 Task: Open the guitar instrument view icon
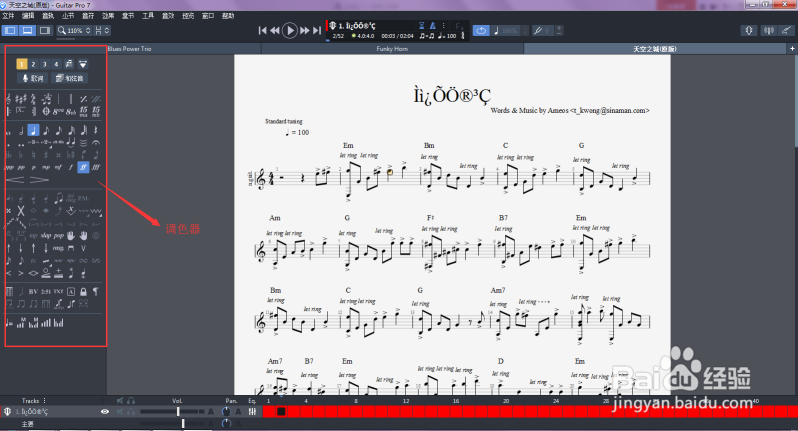click(787, 31)
